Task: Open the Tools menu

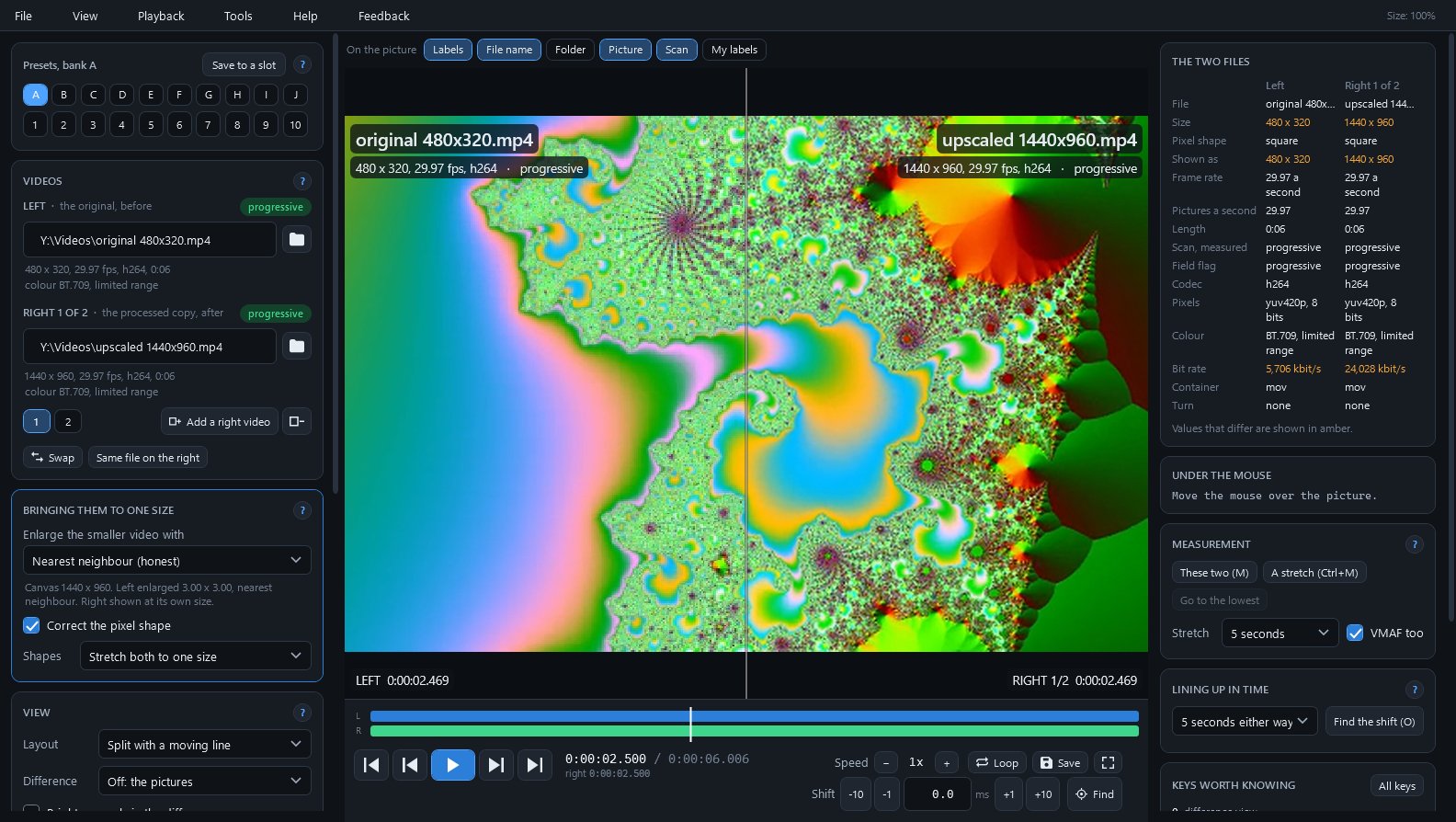Action: (x=238, y=16)
